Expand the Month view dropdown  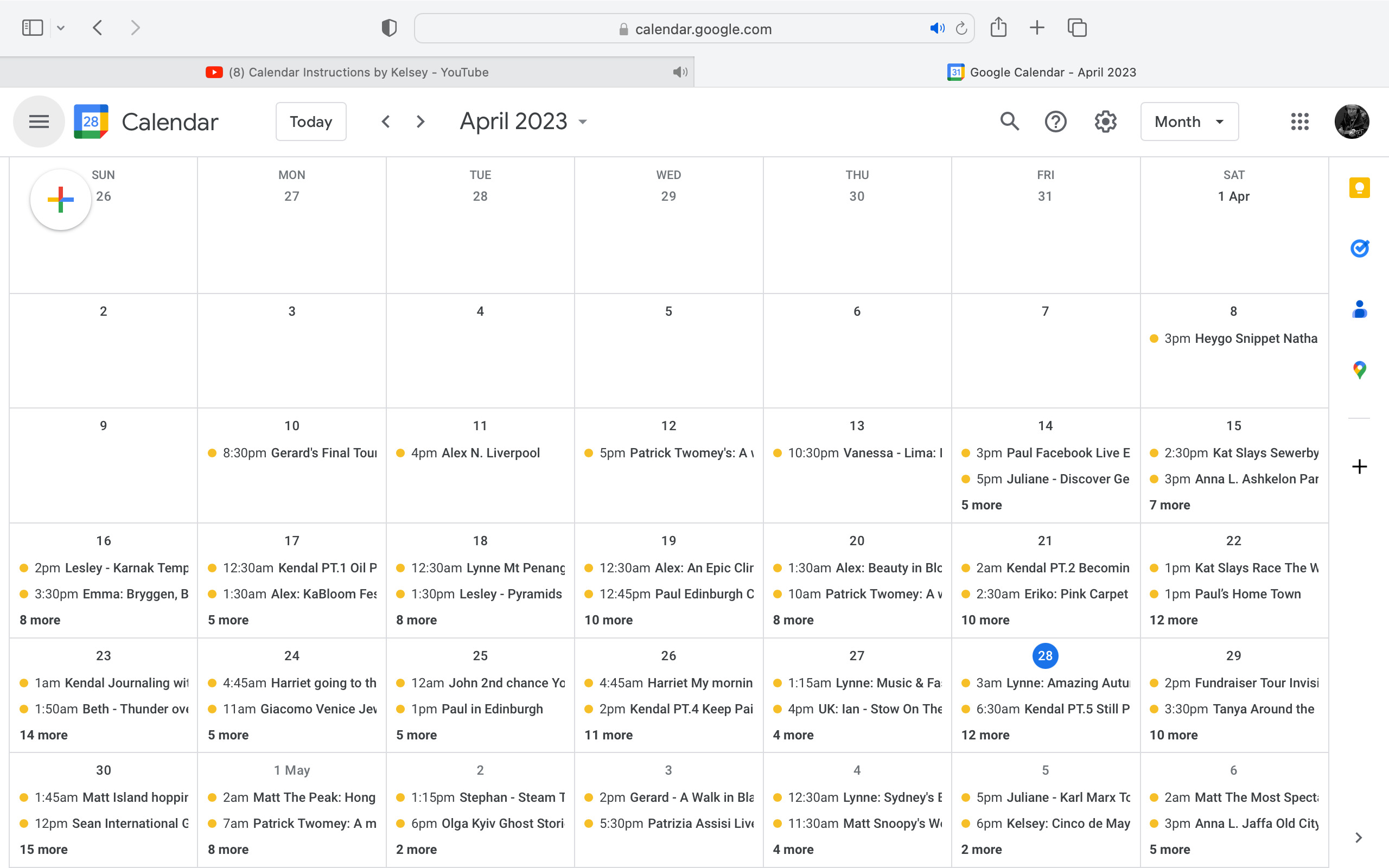(1189, 122)
